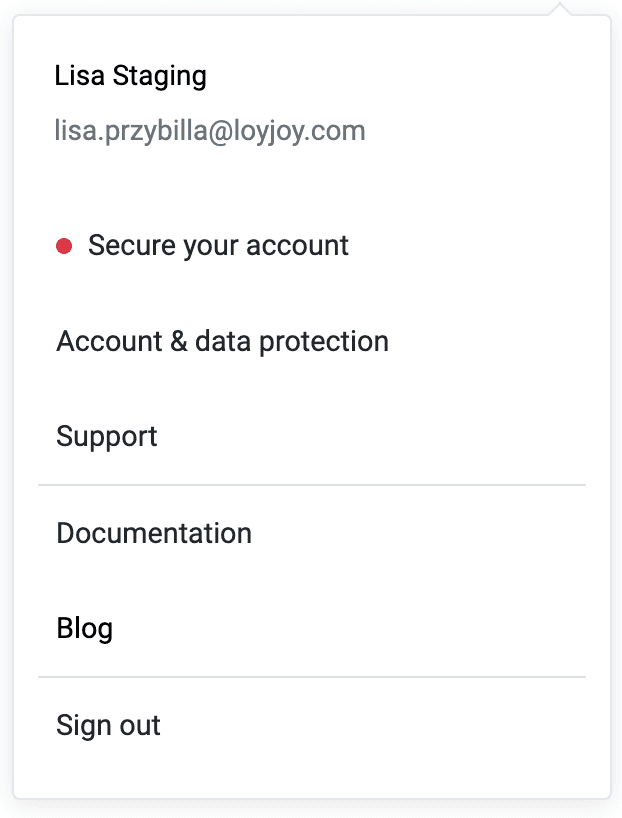Image resolution: width=622 pixels, height=818 pixels.
Task: Go to the Blog
Action: pyautogui.click(x=85, y=629)
